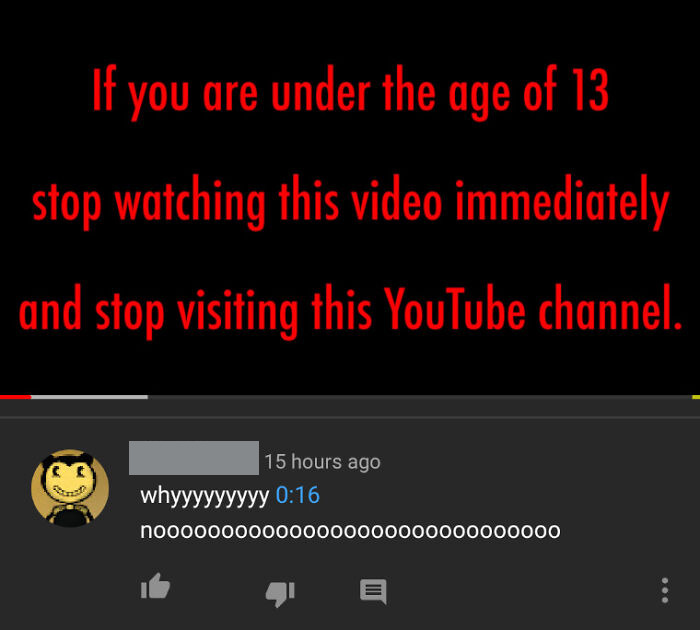Tap the long 'noooooo' comment line
Screen dimensions: 700x630
pos(350,531)
